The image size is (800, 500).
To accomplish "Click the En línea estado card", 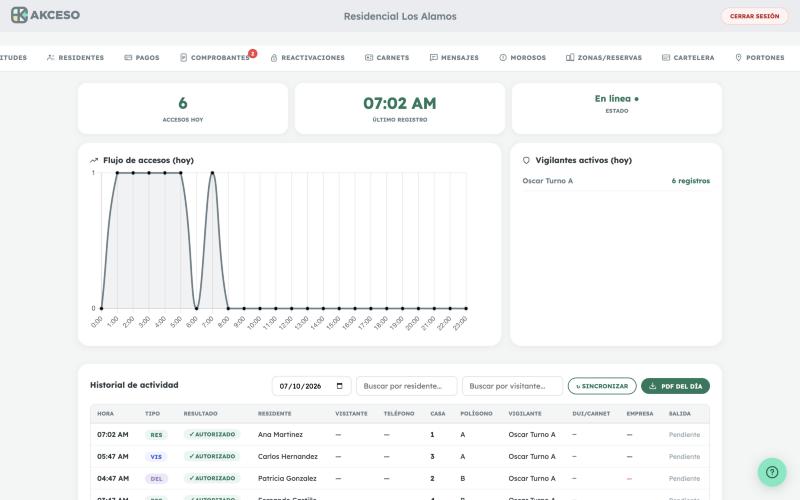I will [617, 109].
